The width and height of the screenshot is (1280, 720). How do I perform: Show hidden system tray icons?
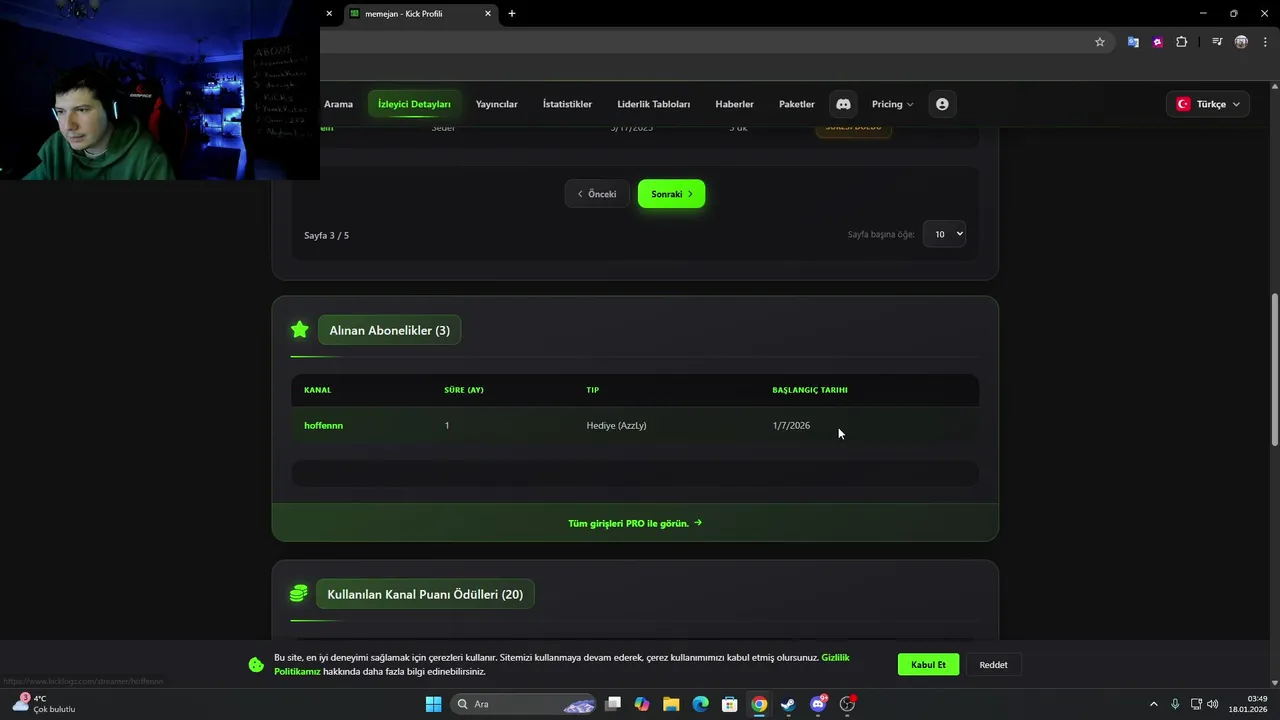coord(1153,704)
